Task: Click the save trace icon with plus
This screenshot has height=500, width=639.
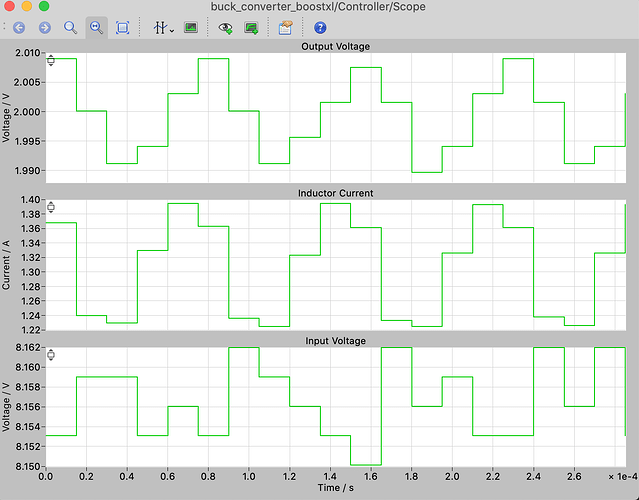Action: (251, 28)
